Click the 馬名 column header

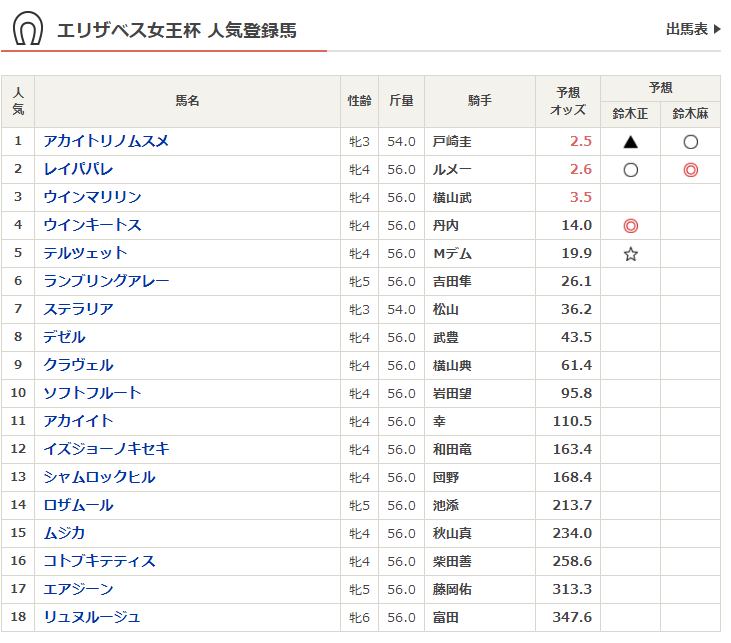(x=187, y=101)
